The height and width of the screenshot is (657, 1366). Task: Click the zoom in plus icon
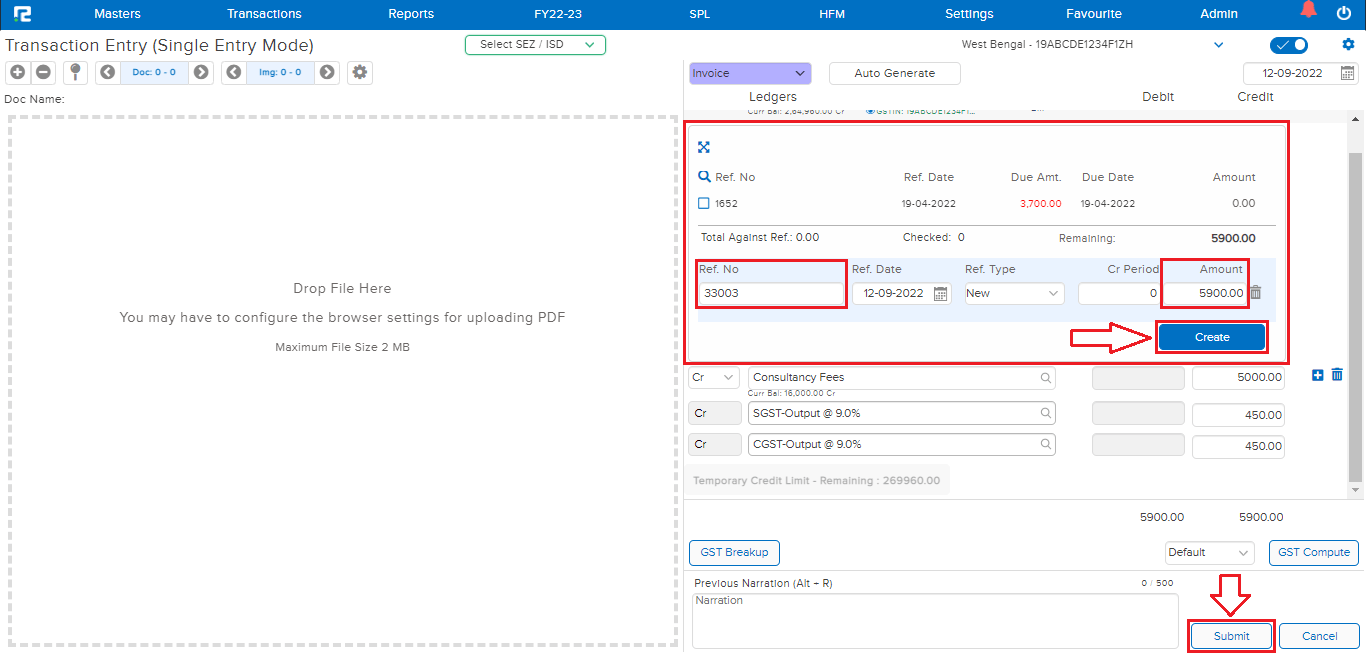click(18, 72)
